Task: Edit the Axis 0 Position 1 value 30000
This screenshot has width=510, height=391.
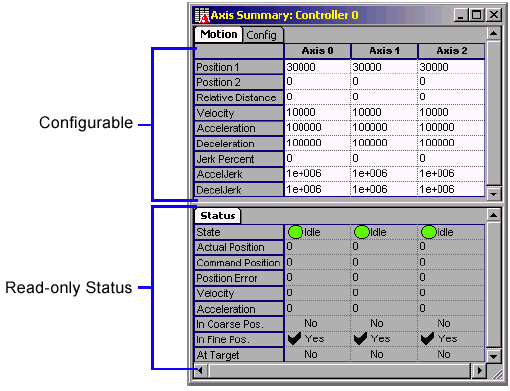Action: pos(317,67)
